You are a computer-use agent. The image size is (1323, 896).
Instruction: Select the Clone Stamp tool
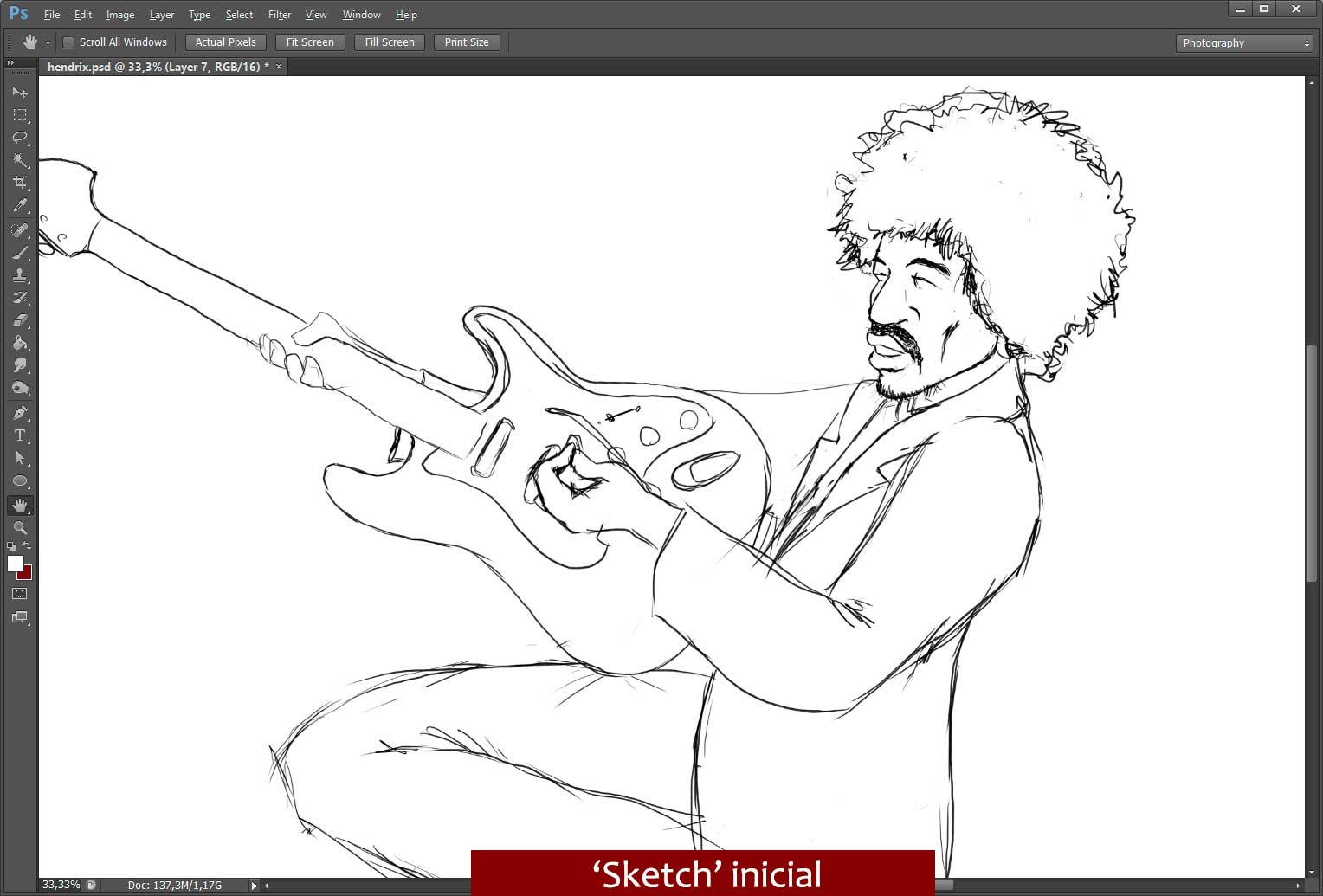20,275
